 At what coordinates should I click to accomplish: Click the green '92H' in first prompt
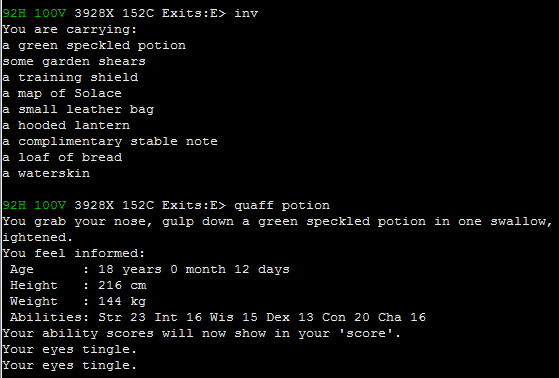(14, 13)
